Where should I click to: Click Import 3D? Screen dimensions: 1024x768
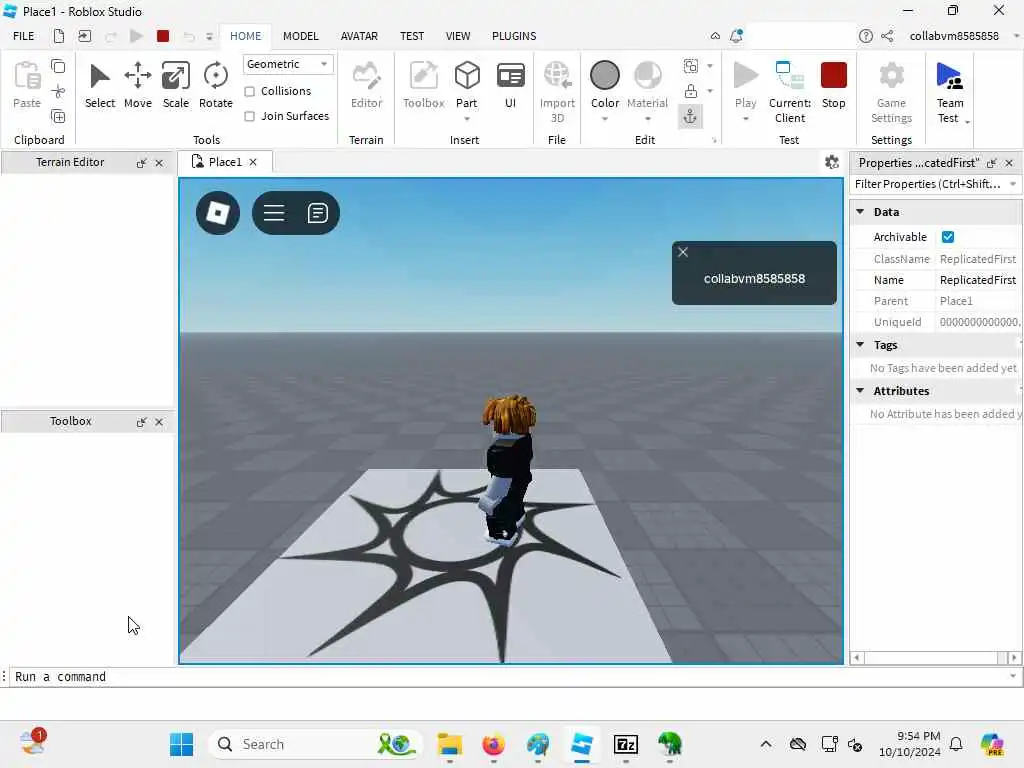557,91
